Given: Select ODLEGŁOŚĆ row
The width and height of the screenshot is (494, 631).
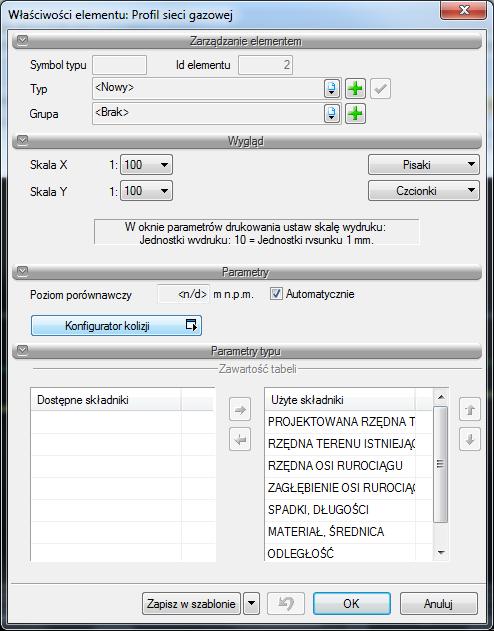Looking at the screenshot, I should [x=348, y=554].
